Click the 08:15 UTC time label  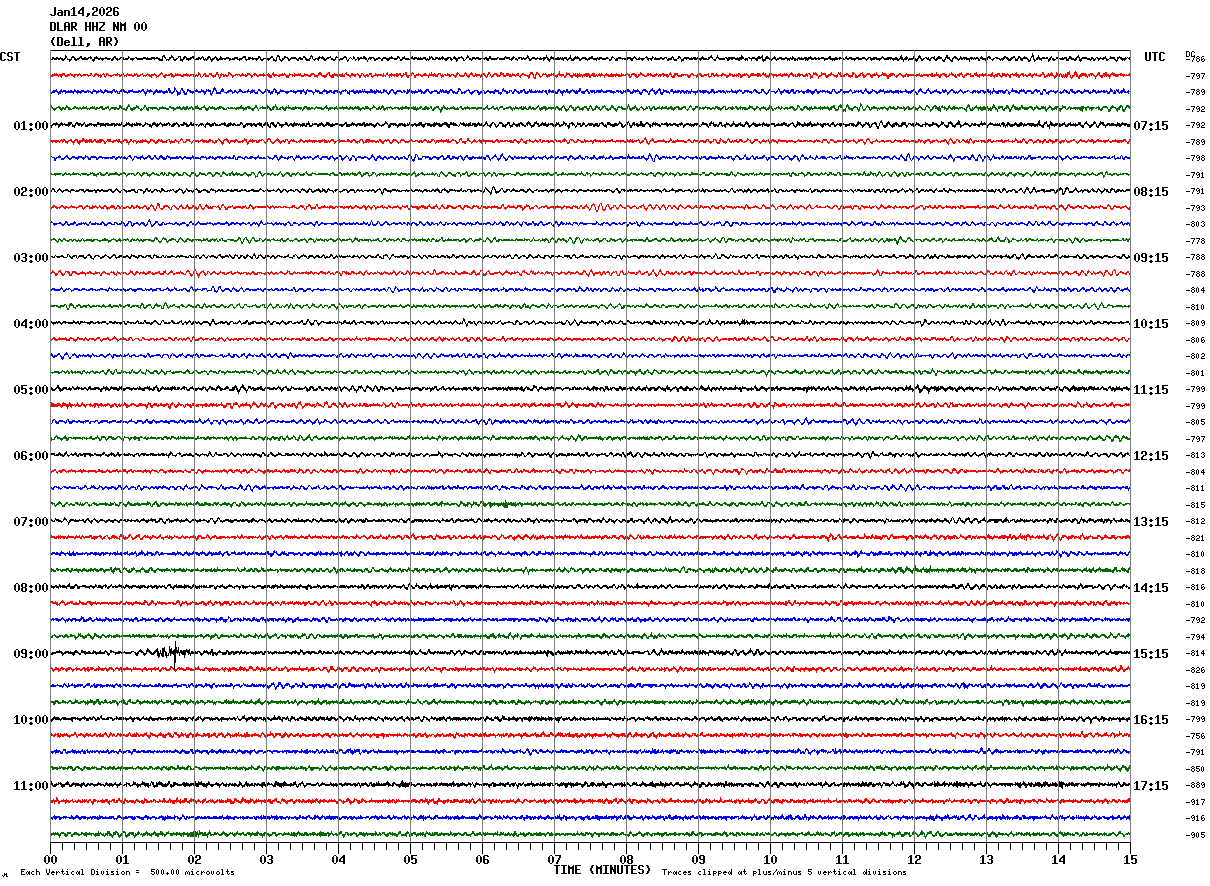tap(1151, 192)
